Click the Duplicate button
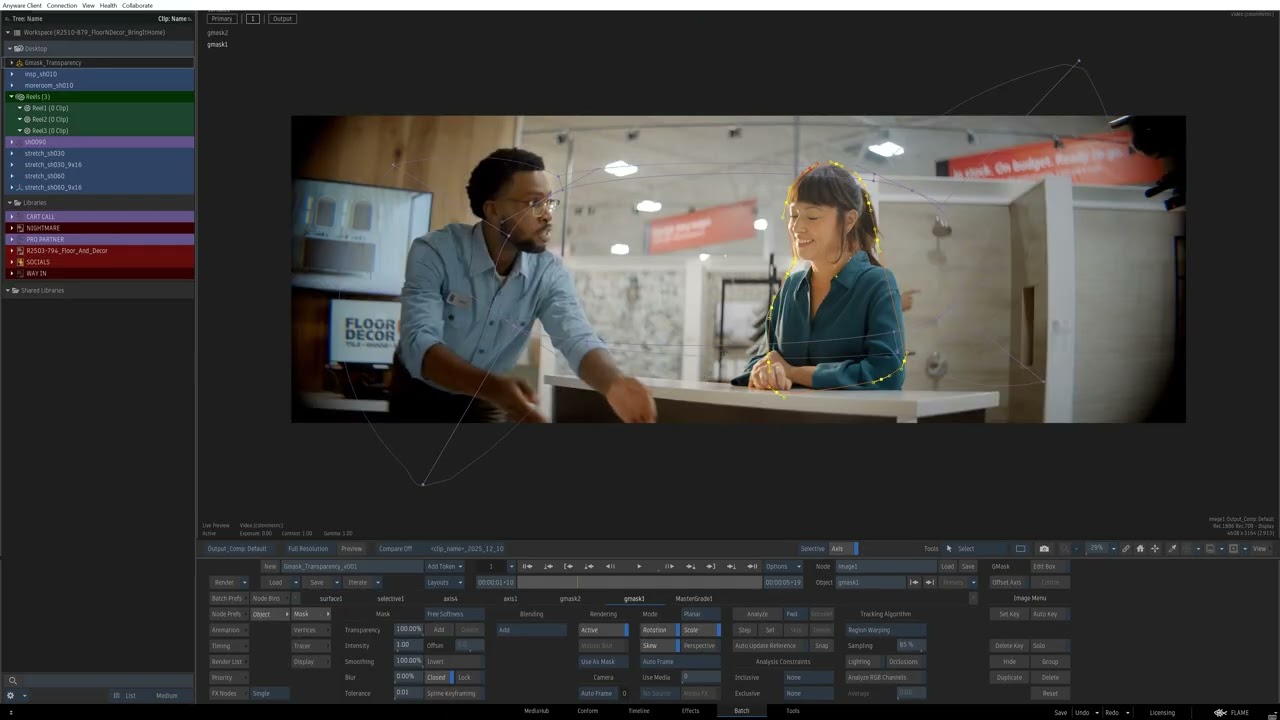Viewport: 1280px width, 720px height. tap(1009, 678)
